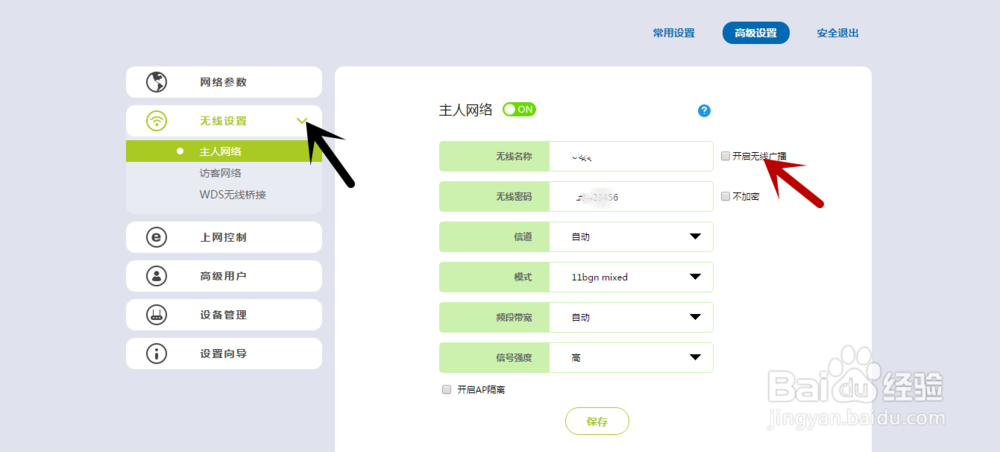The width and height of the screenshot is (1000, 452).
Task: Enable the 开启无线广播 checkbox
Action: 725,156
